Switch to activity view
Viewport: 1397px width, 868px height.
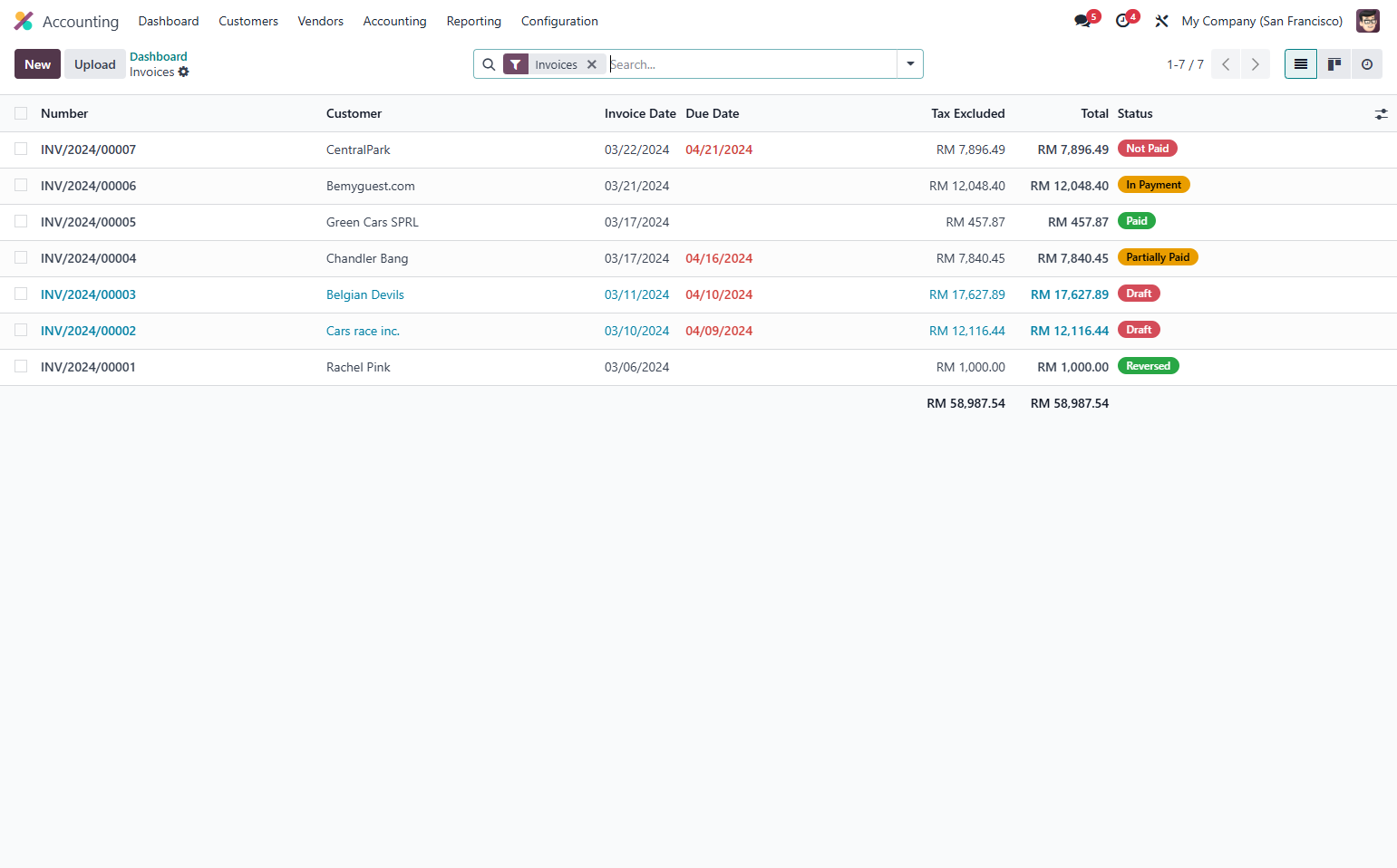(x=1367, y=64)
